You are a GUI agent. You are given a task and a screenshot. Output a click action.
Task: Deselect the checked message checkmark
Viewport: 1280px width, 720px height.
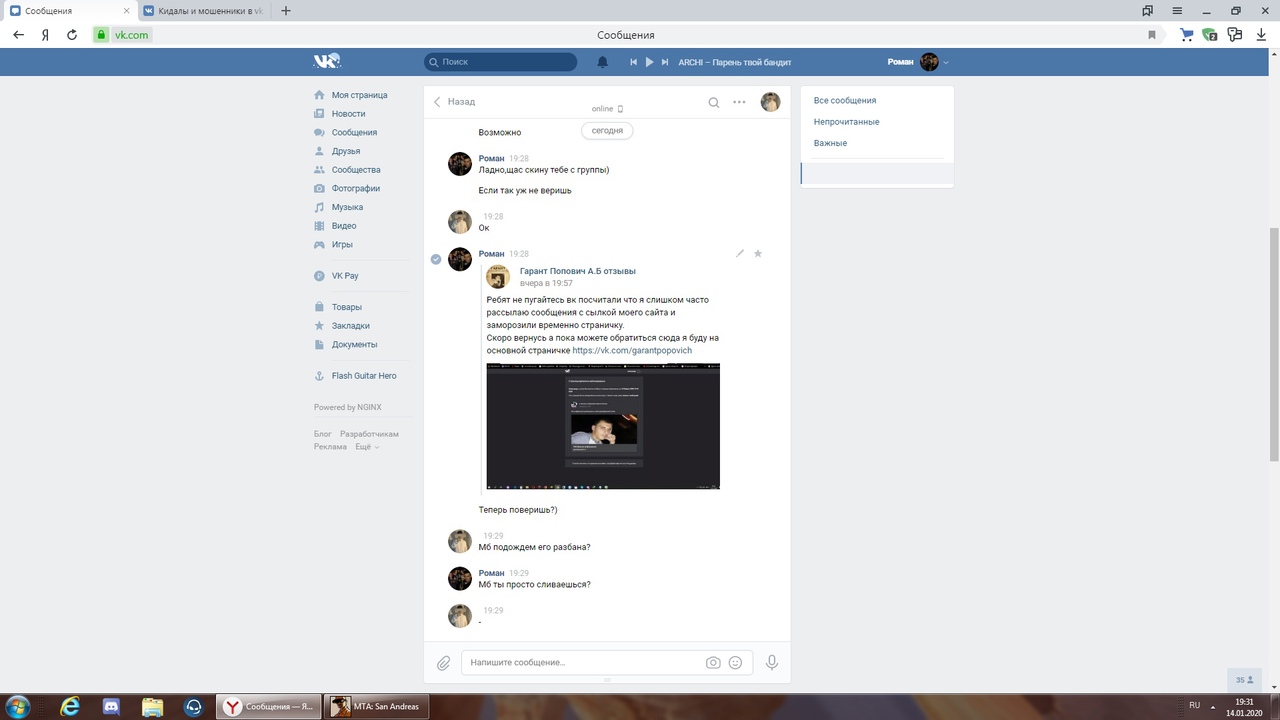click(x=436, y=259)
